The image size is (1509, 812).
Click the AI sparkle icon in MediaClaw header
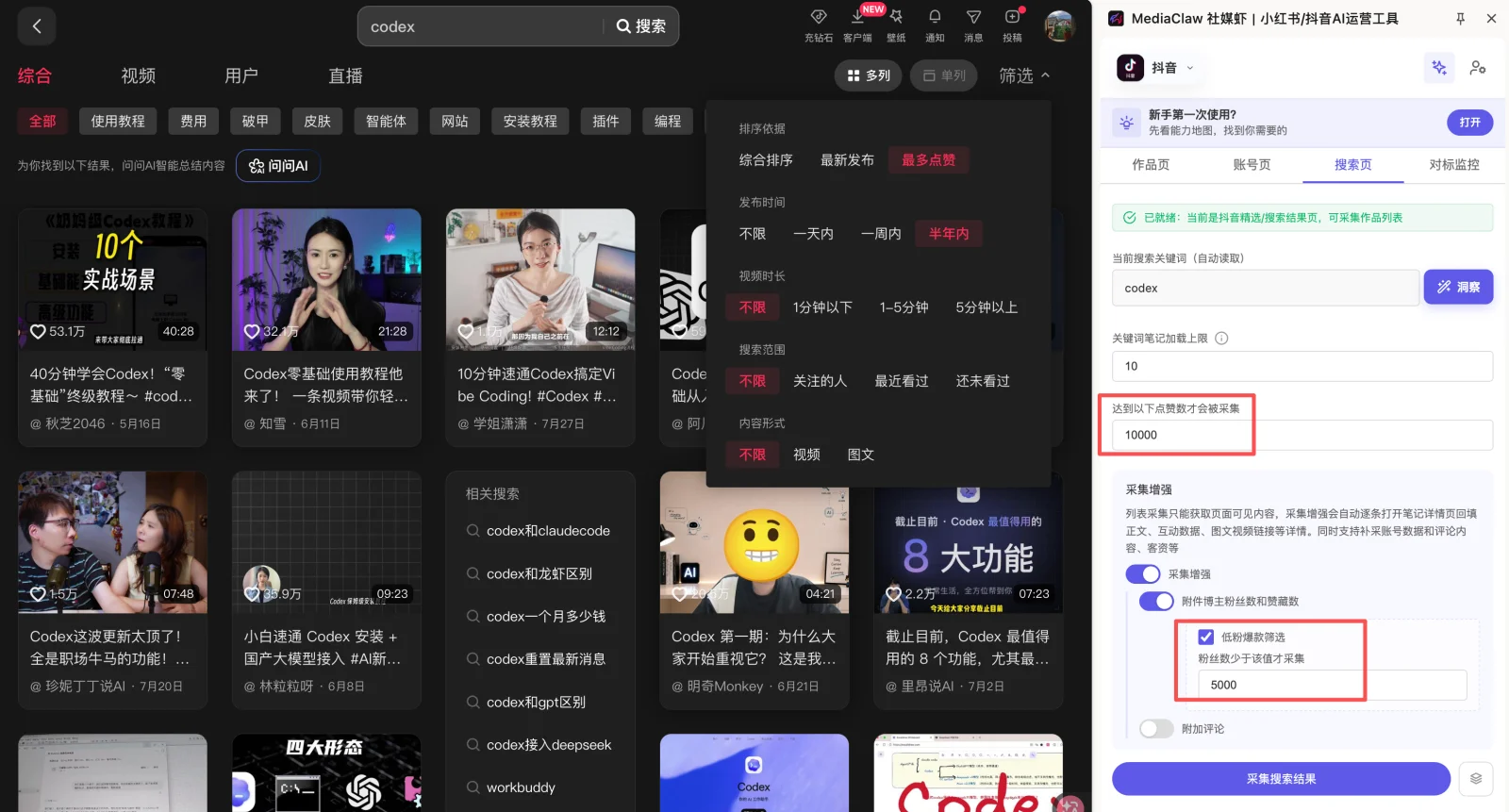(x=1439, y=68)
